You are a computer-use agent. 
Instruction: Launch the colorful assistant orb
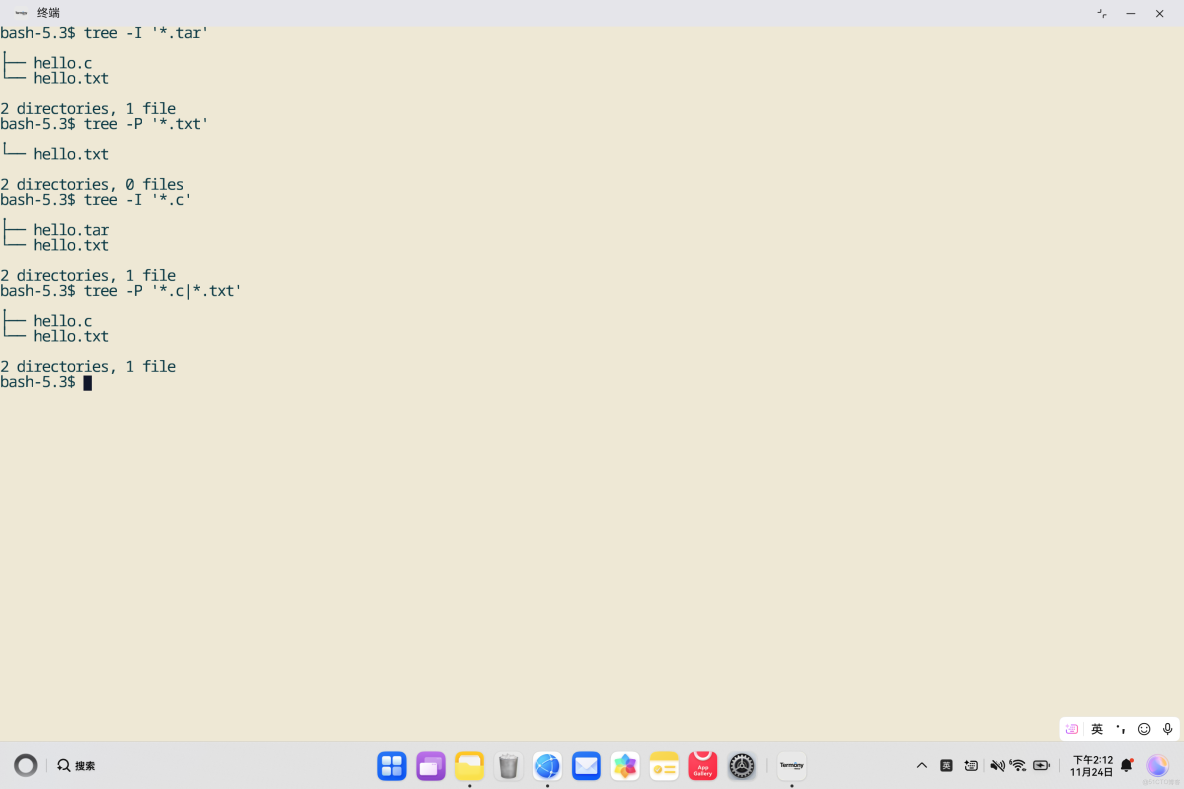tap(1157, 766)
